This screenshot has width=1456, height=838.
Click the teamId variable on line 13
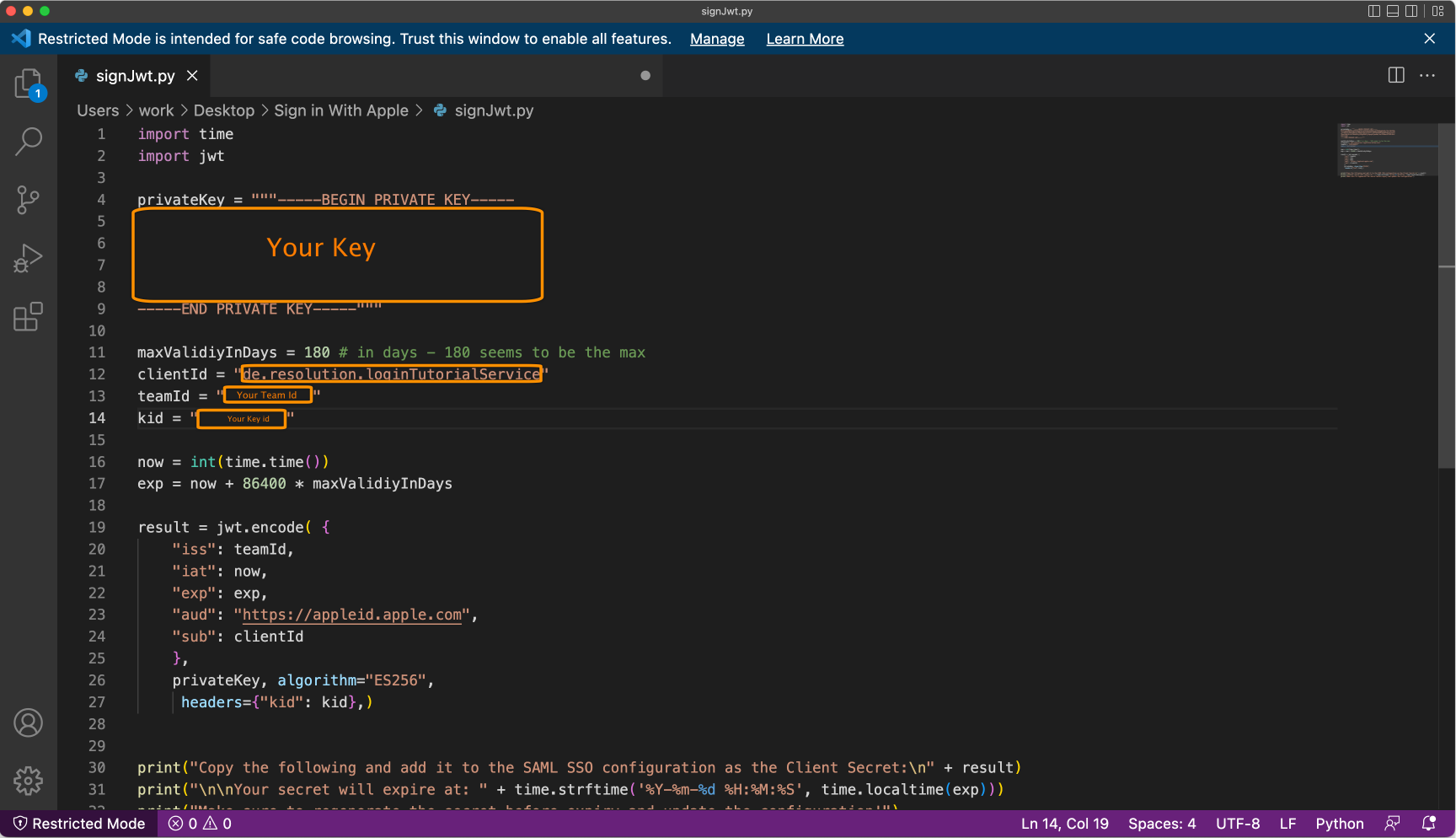pos(163,396)
